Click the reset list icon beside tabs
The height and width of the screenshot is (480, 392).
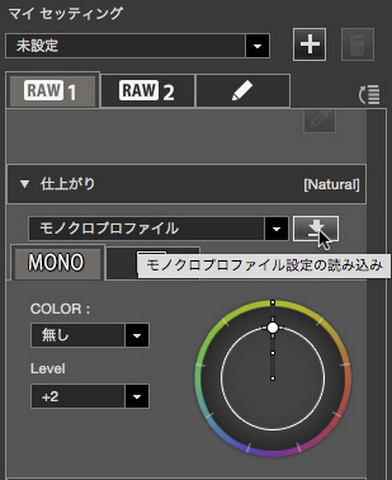(x=369, y=94)
